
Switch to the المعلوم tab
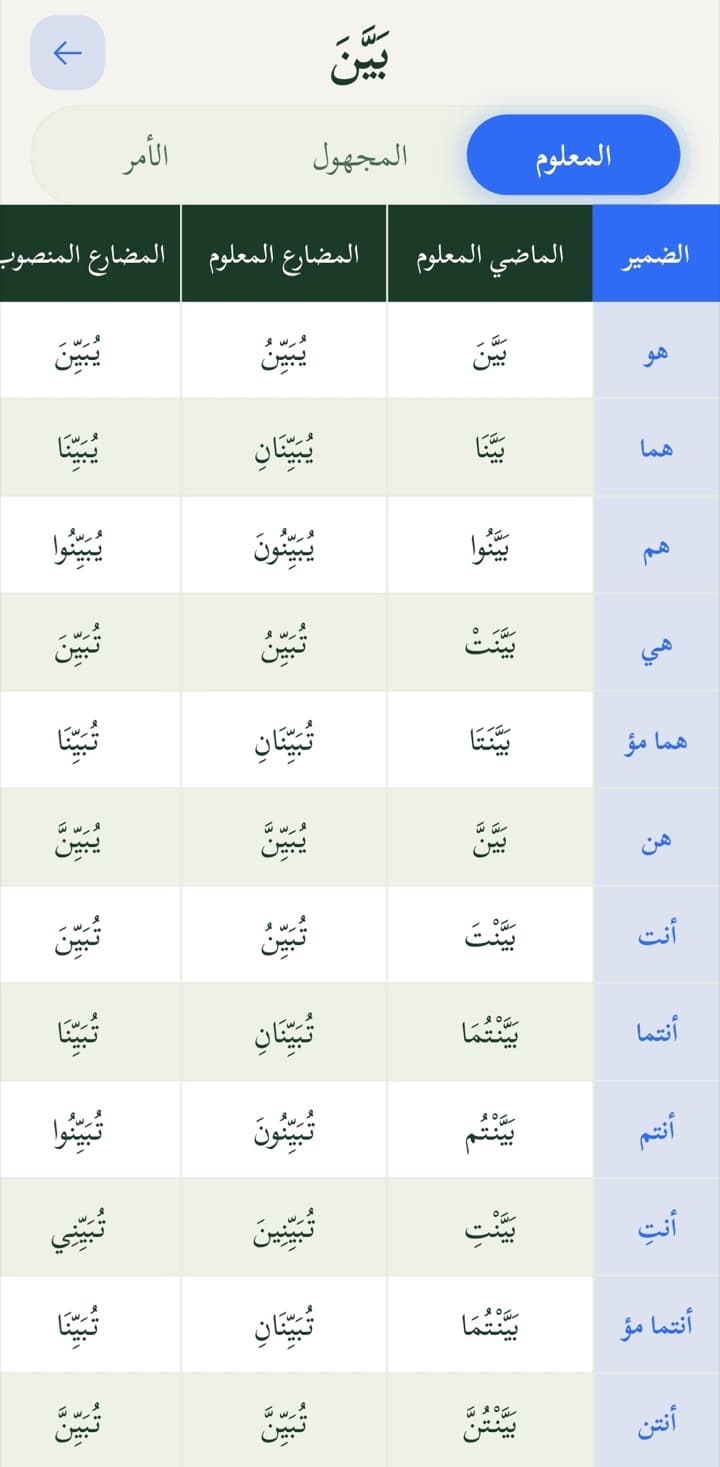pos(573,156)
